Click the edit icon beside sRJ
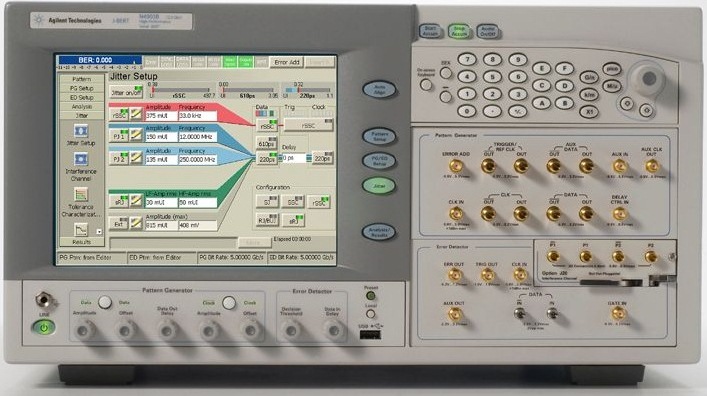This screenshot has width=707, height=396. pos(136,201)
